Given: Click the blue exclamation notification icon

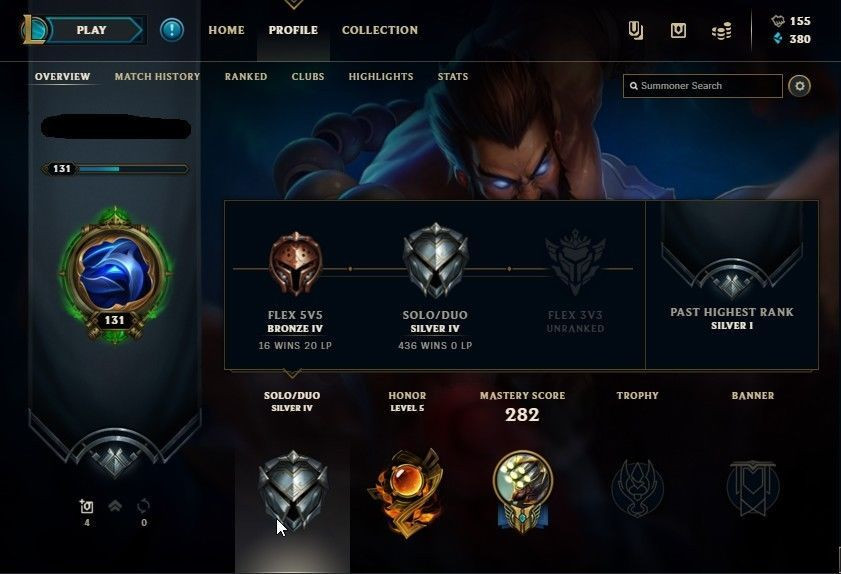Looking at the screenshot, I should pos(172,30).
